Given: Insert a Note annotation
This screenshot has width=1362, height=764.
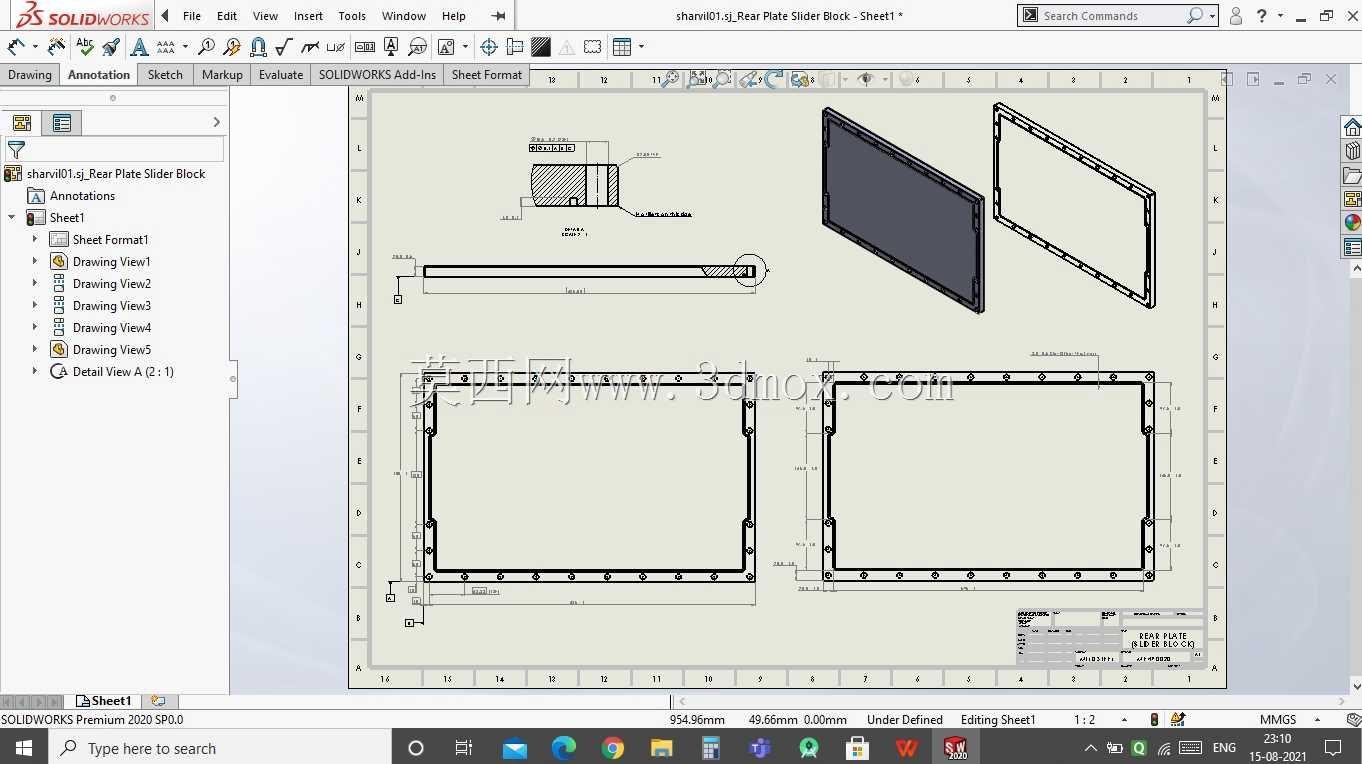Looking at the screenshot, I should click(139, 46).
